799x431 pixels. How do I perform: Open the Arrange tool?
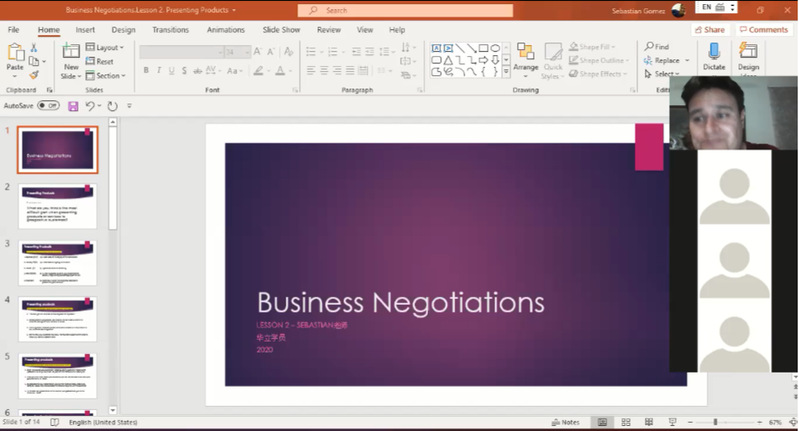coord(525,57)
